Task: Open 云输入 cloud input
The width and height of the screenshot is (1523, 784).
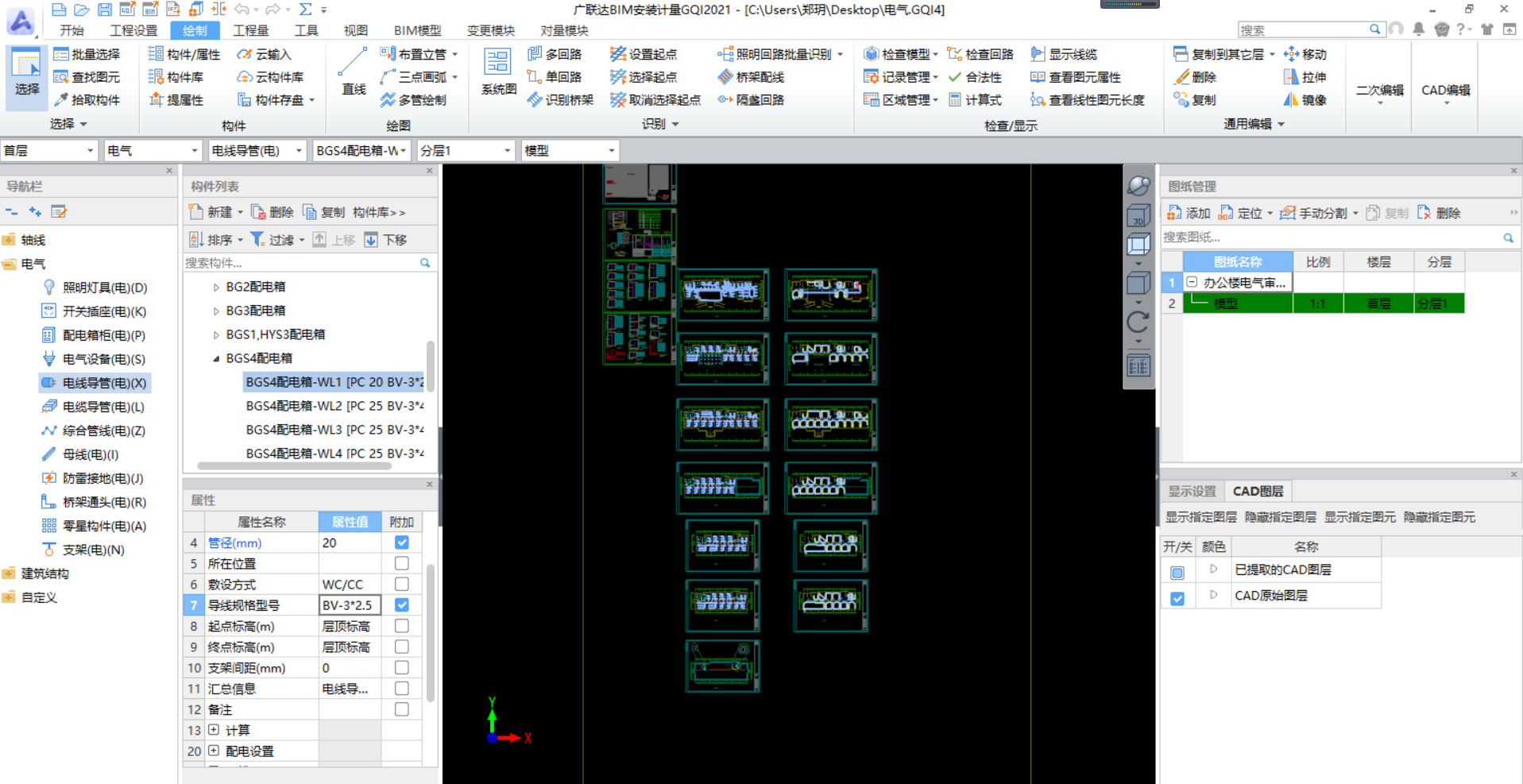Action: pos(265,54)
